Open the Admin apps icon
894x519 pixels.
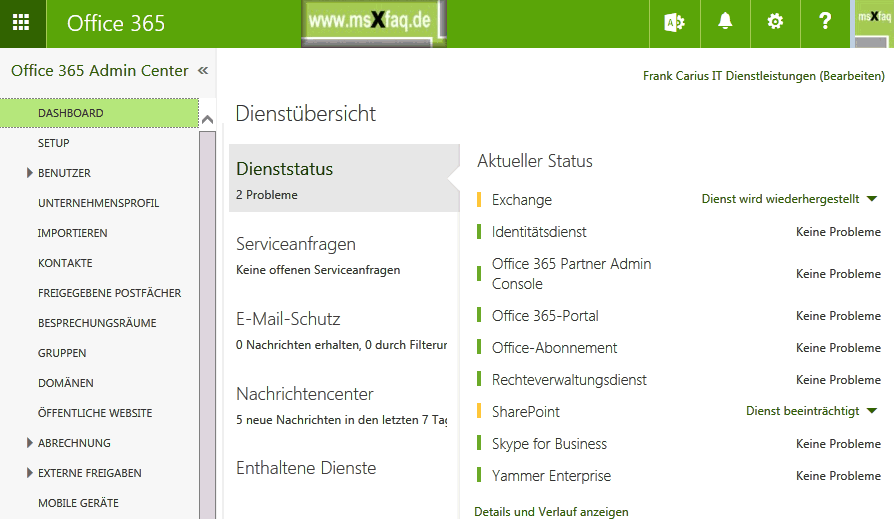(674, 23)
